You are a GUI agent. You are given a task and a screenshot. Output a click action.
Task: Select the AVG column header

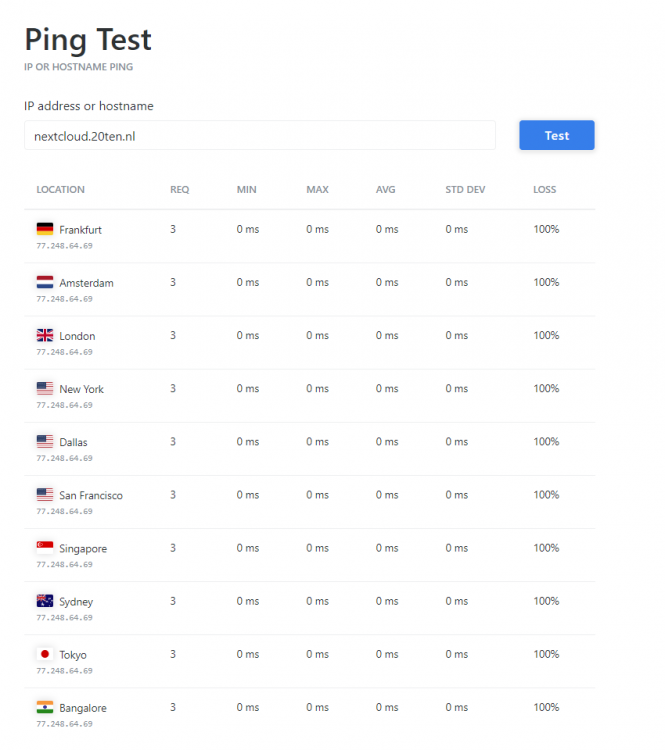click(x=386, y=189)
